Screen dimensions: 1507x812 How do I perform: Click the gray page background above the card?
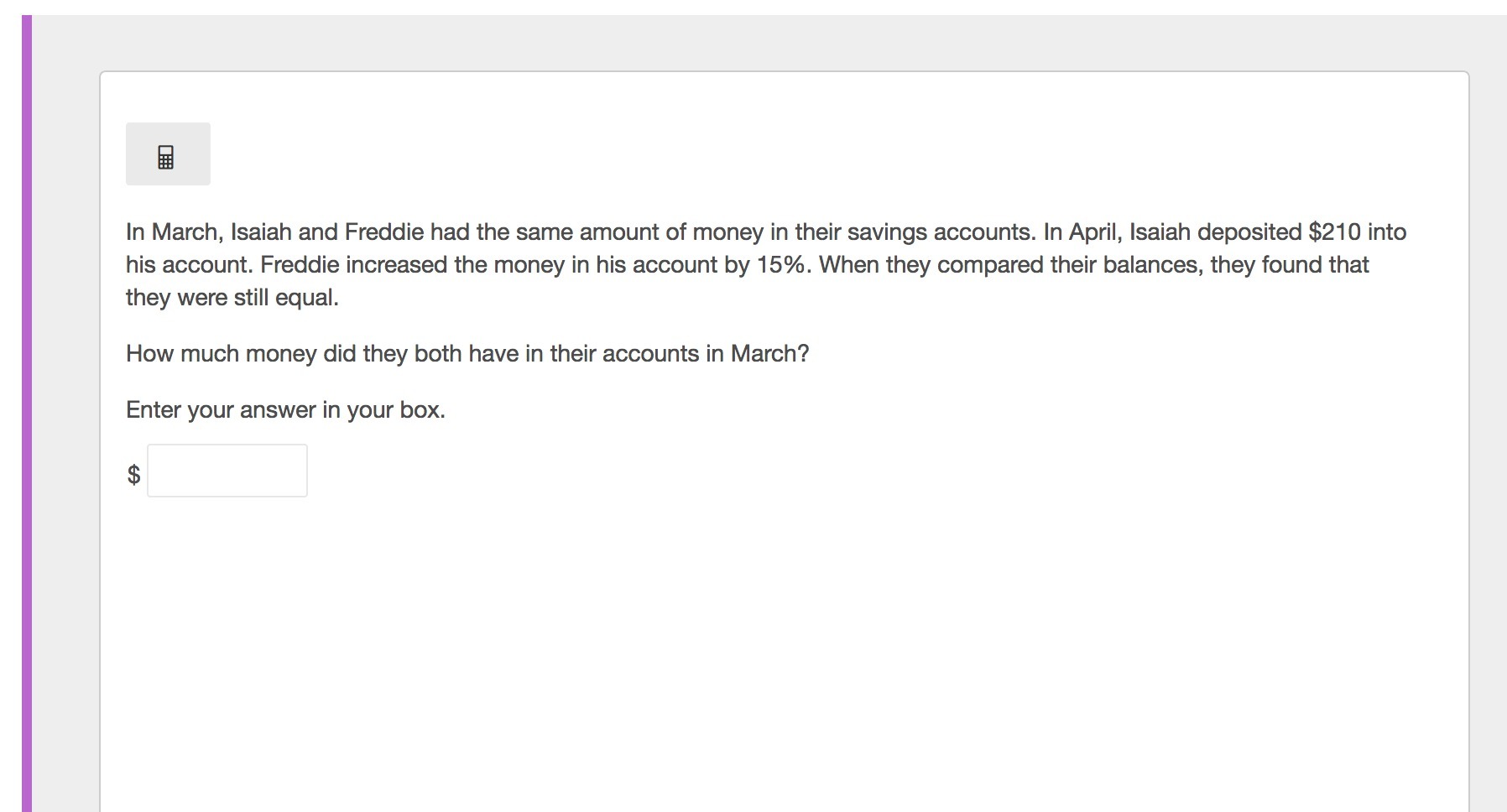(x=755, y=42)
